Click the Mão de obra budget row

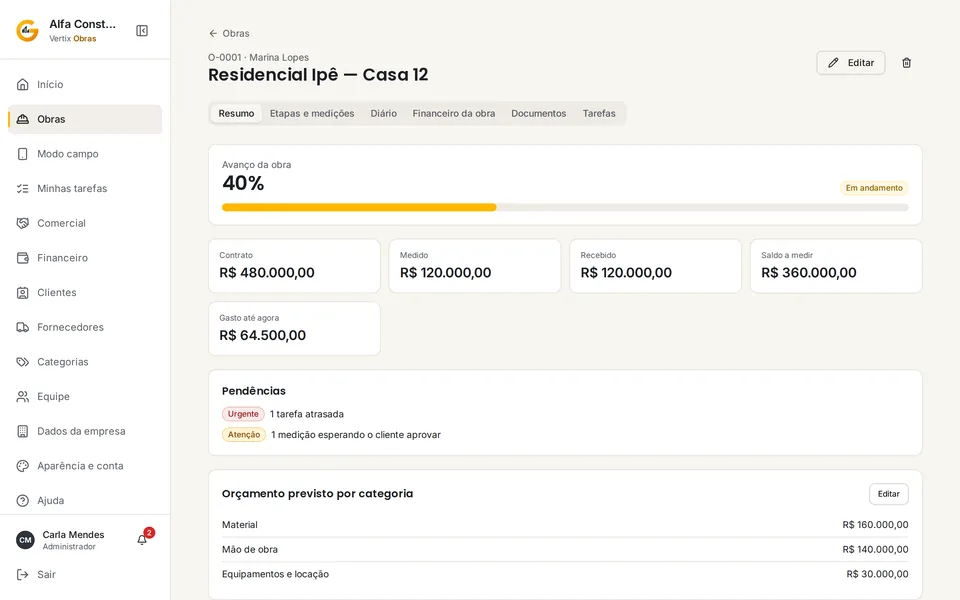click(565, 549)
